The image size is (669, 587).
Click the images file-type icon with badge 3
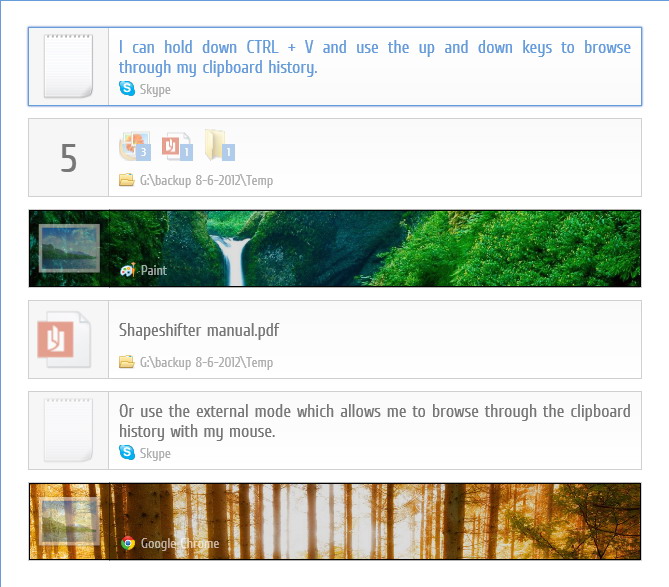135,146
